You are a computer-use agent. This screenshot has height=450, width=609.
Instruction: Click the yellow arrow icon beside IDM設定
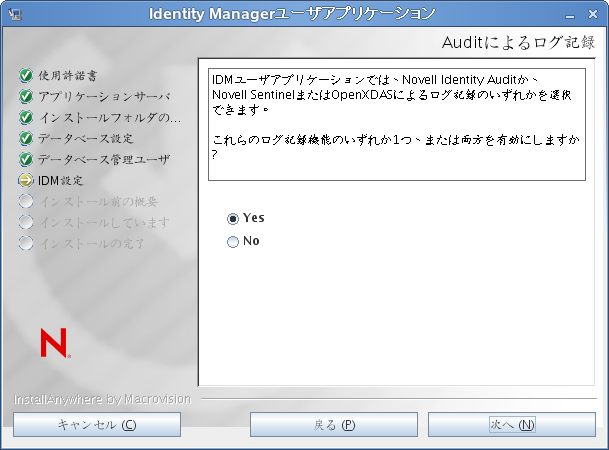26,180
